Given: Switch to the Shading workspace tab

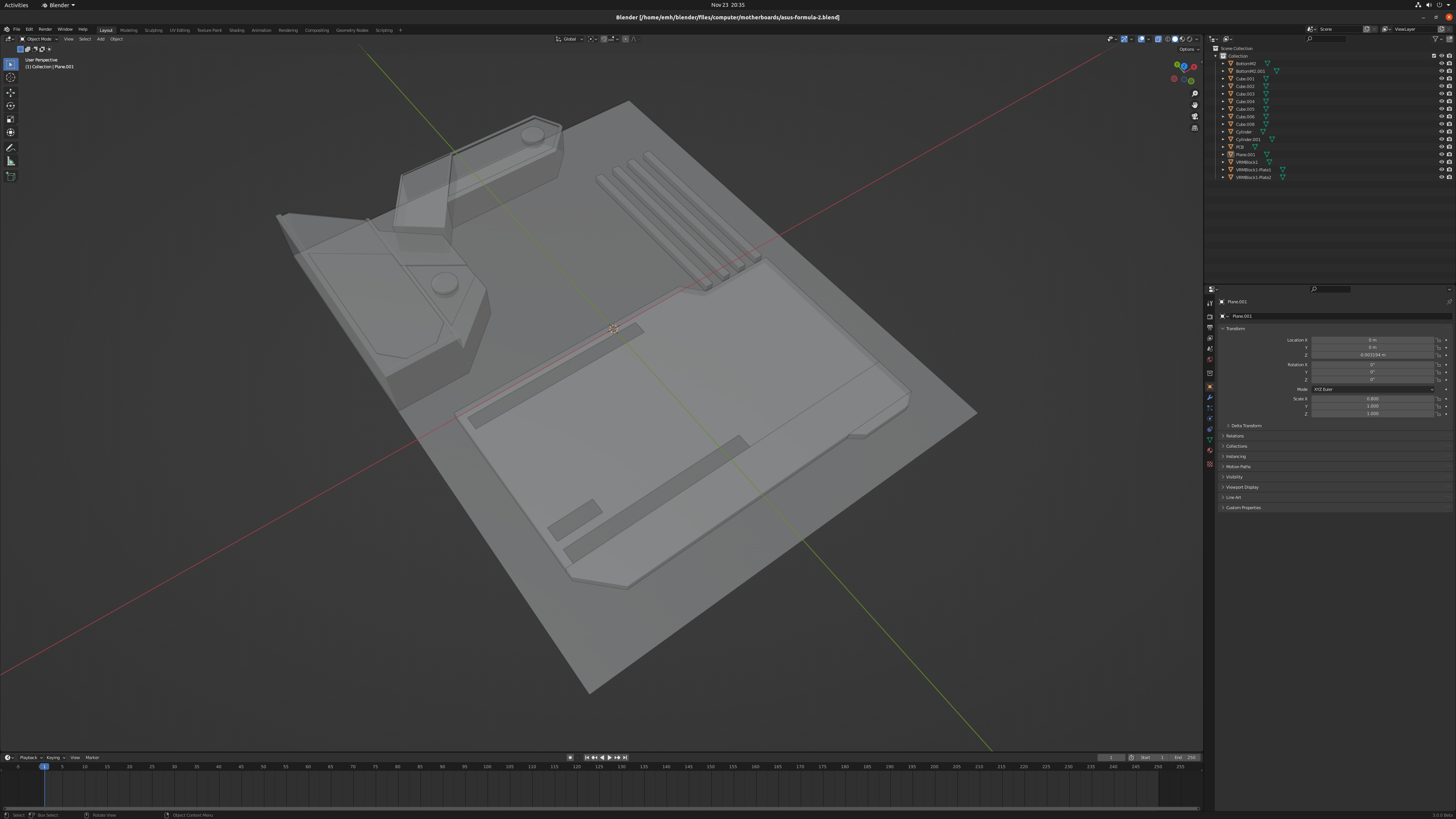Looking at the screenshot, I should [x=236, y=30].
